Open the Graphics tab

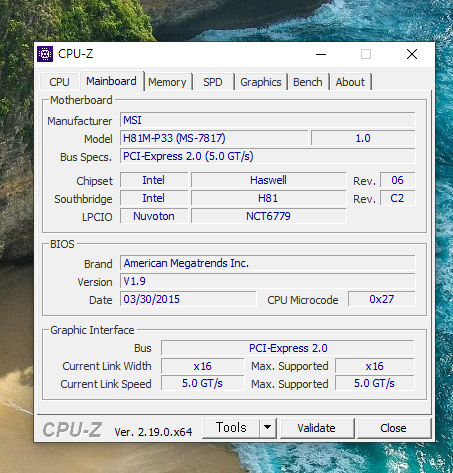click(261, 82)
